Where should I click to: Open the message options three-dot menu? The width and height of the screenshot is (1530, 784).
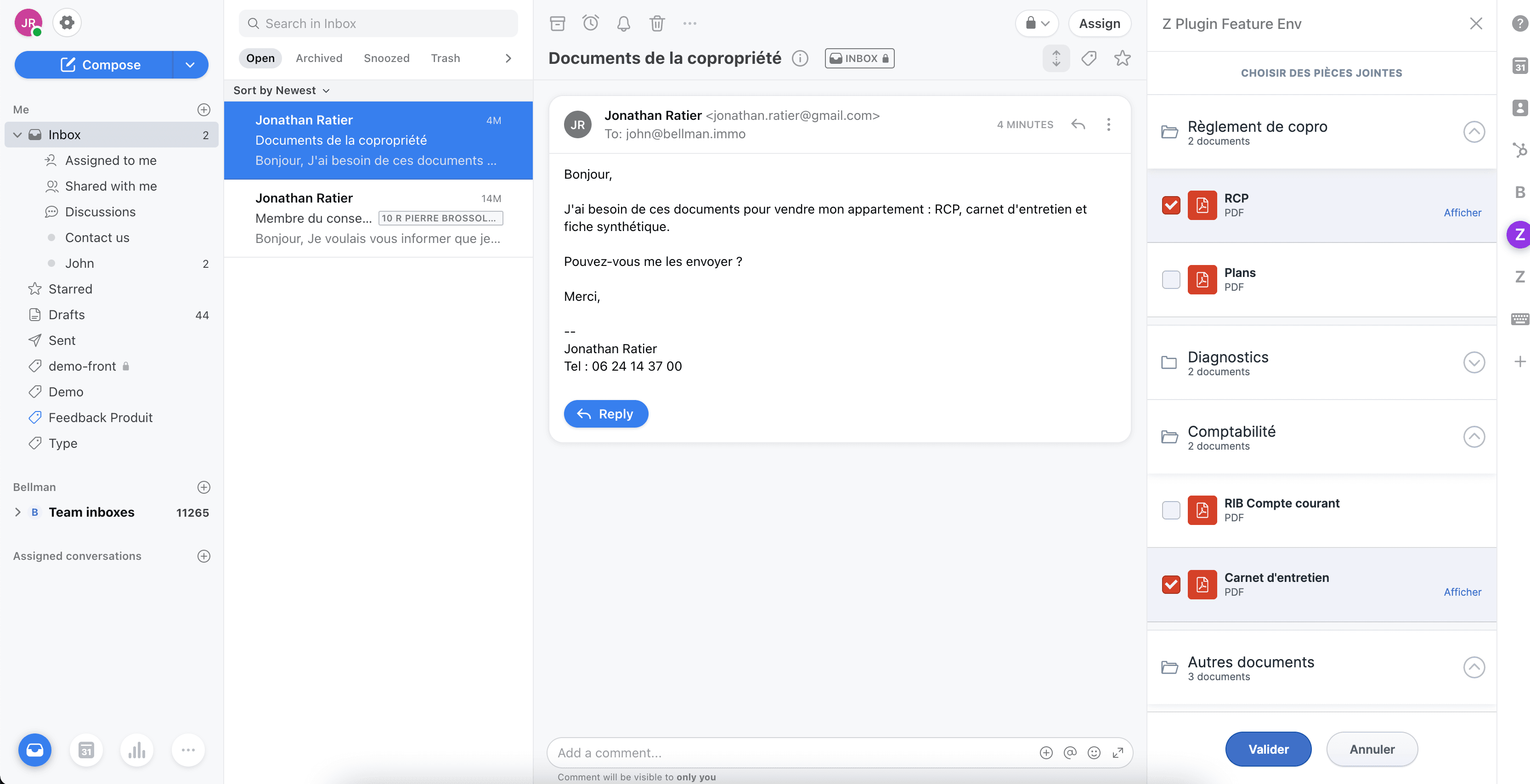click(1108, 124)
